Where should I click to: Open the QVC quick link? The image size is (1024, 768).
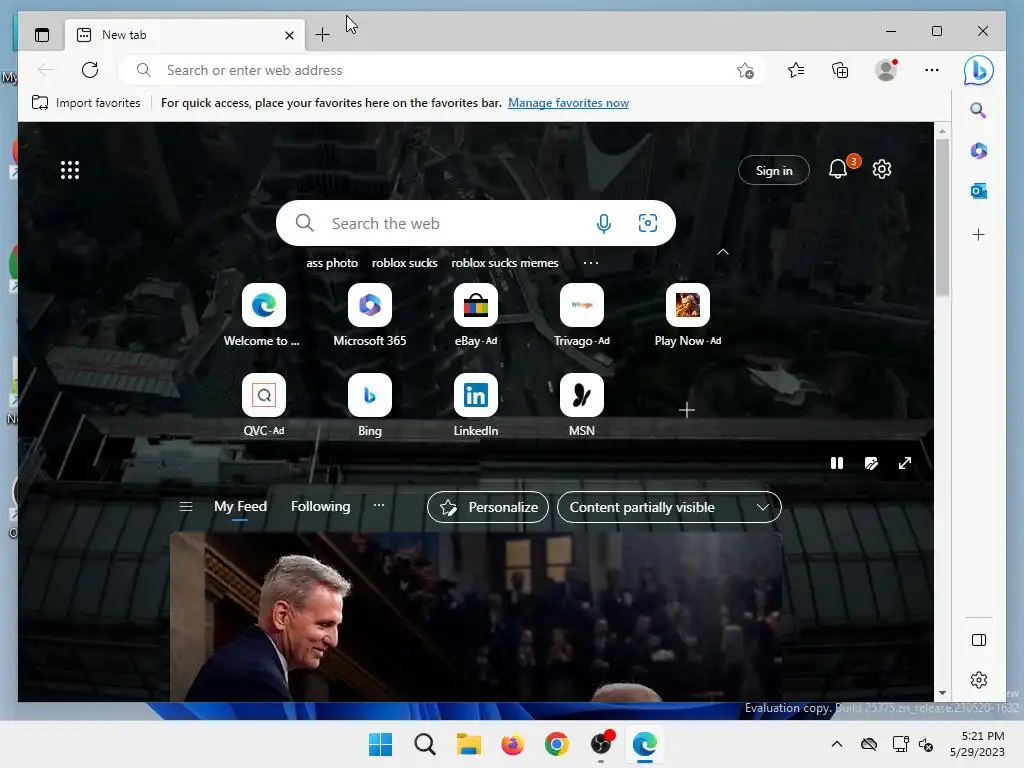pyautogui.click(x=264, y=406)
